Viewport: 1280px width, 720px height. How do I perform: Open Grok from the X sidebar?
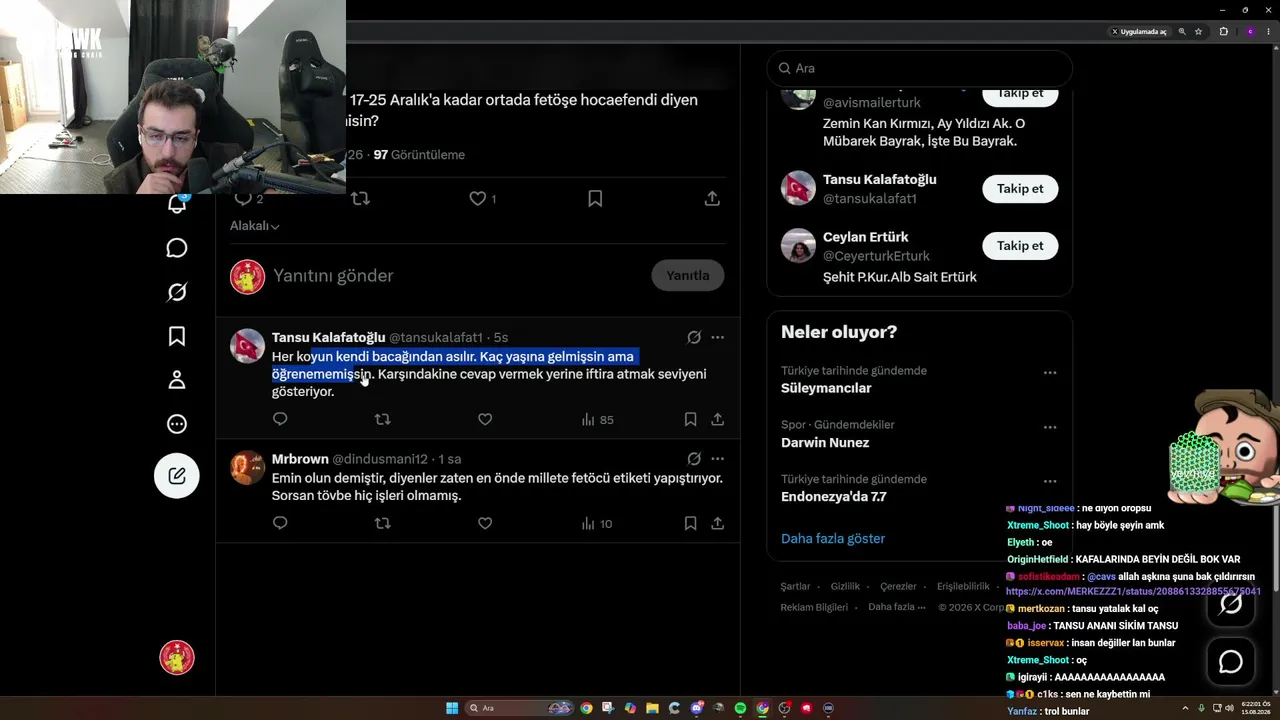(x=177, y=292)
